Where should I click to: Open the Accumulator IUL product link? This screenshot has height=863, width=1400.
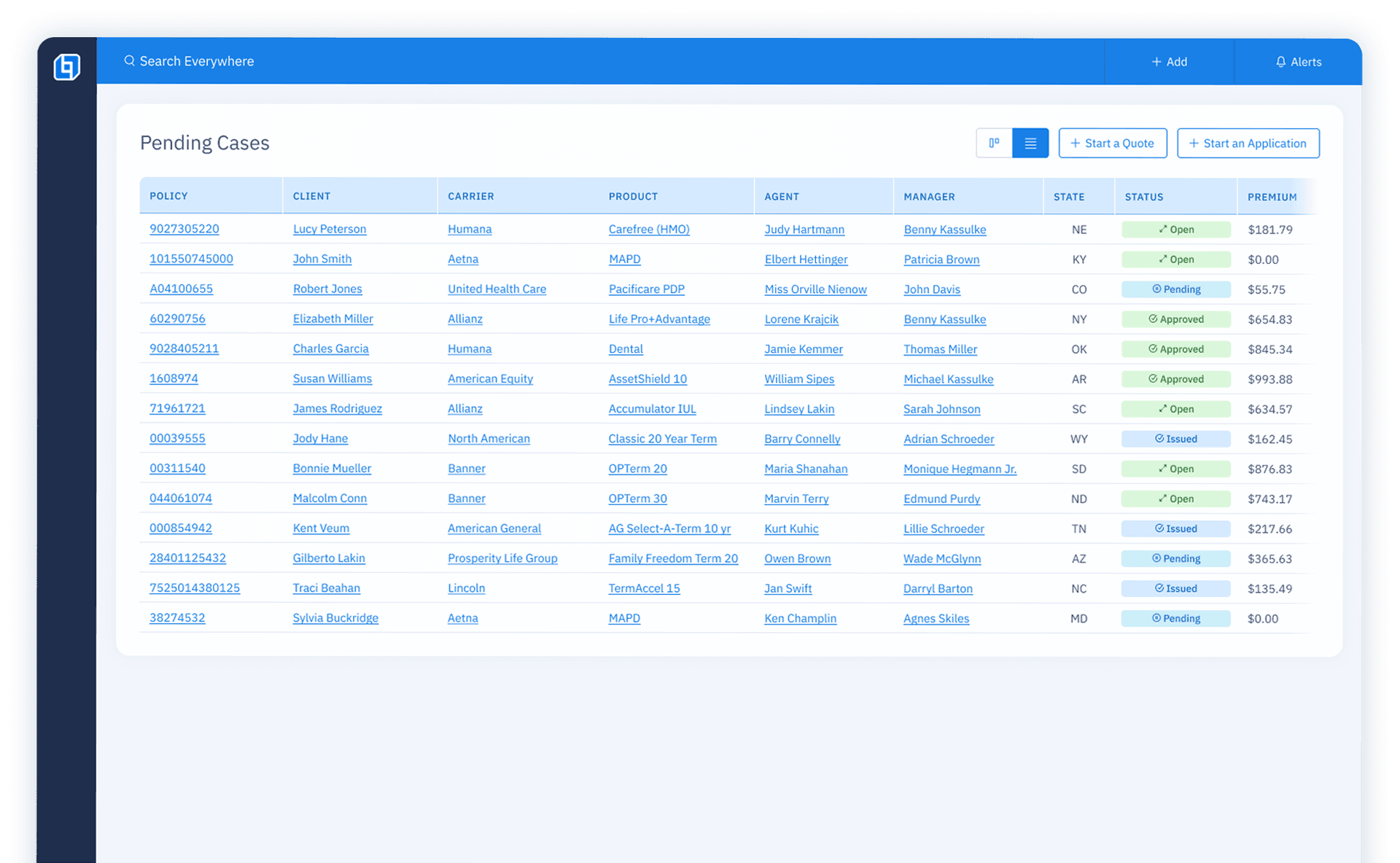(x=651, y=409)
